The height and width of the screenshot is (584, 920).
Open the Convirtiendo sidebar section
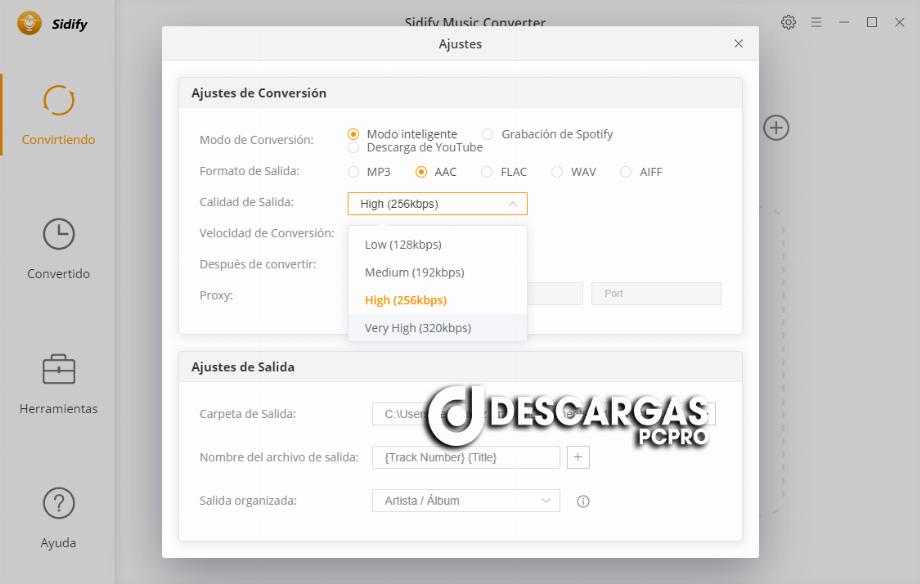pos(58,115)
